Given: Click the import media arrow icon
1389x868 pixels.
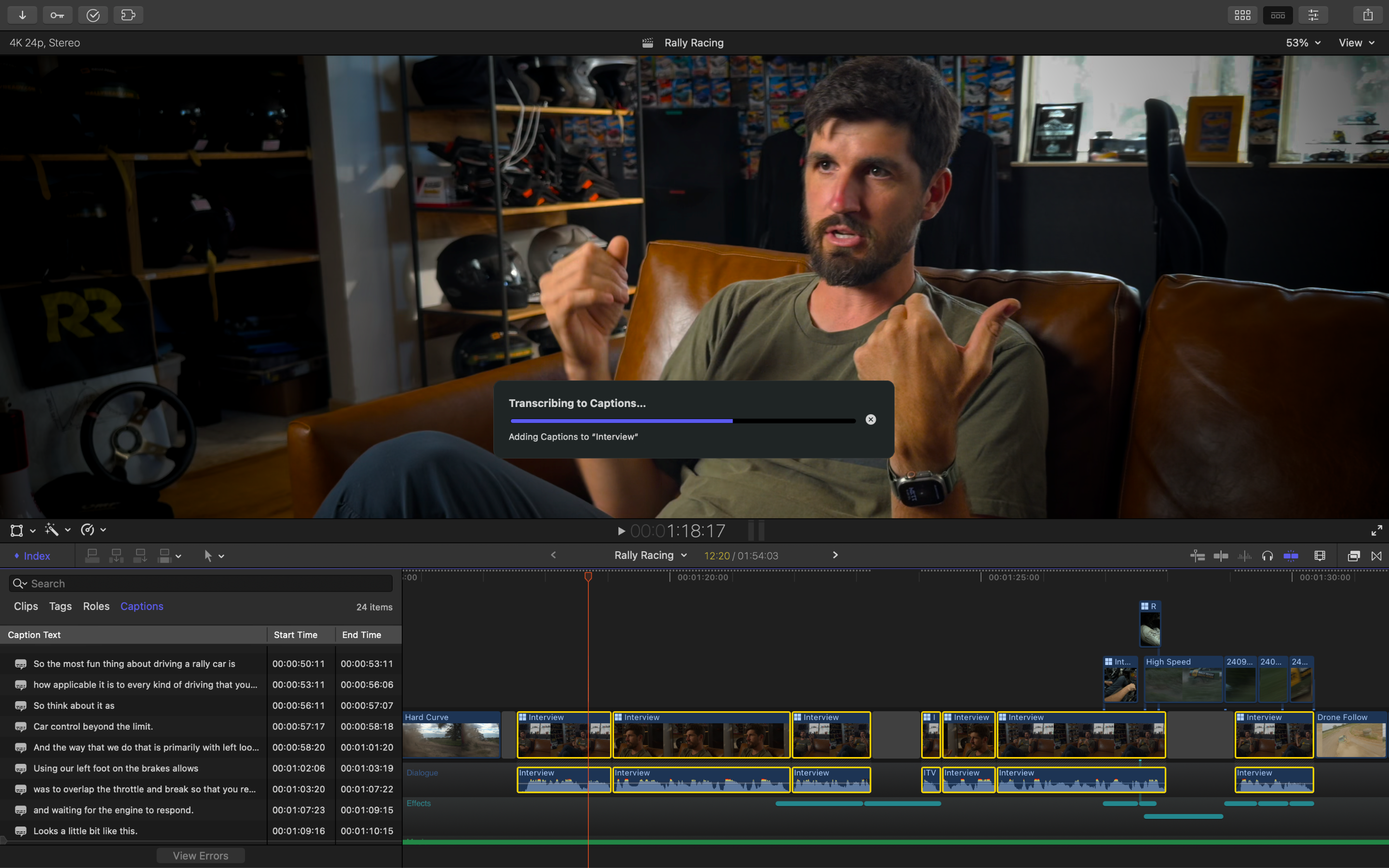Looking at the screenshot, I should 22,15.
